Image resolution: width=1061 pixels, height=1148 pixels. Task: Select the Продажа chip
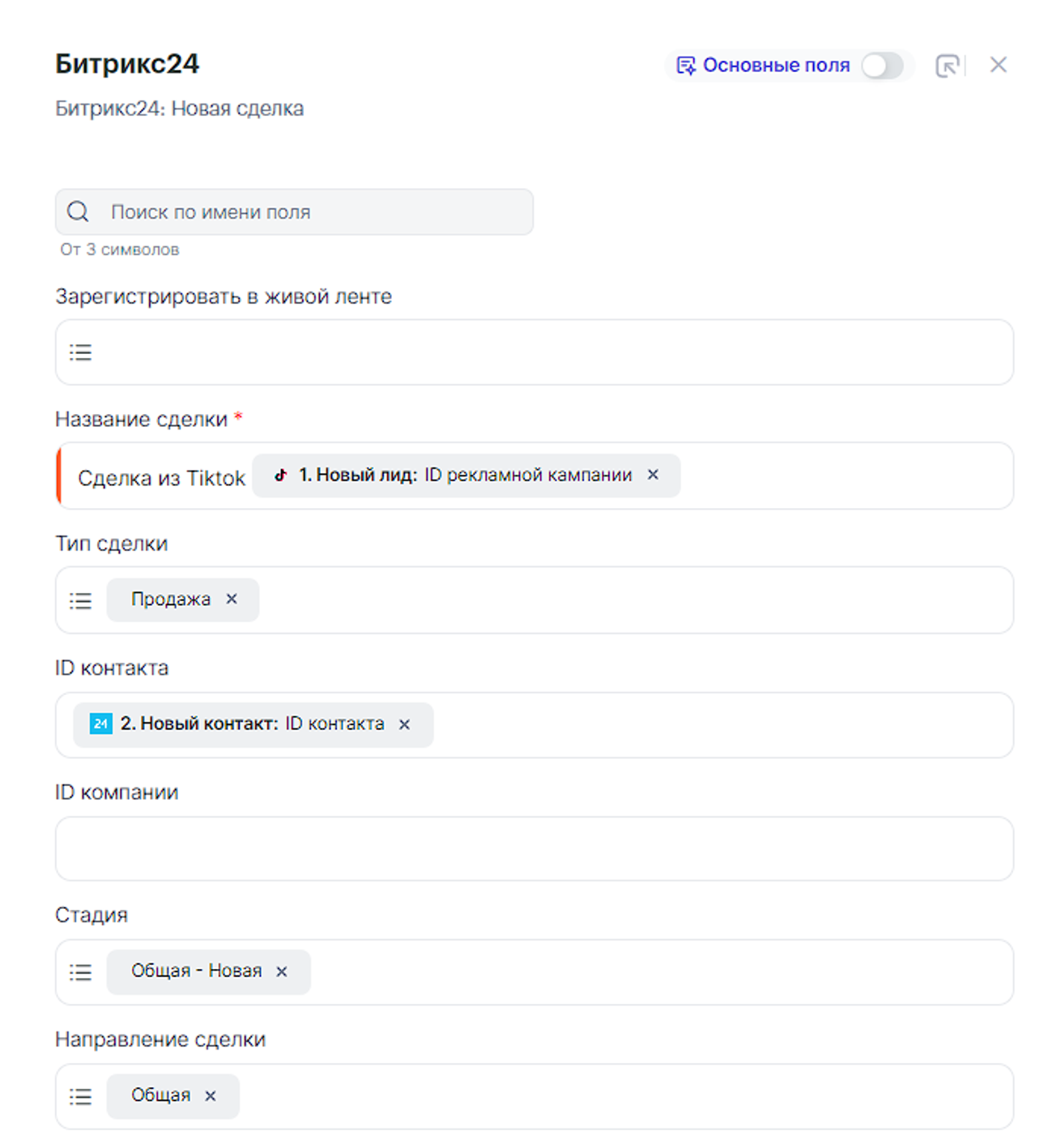[x=170, y=600]
